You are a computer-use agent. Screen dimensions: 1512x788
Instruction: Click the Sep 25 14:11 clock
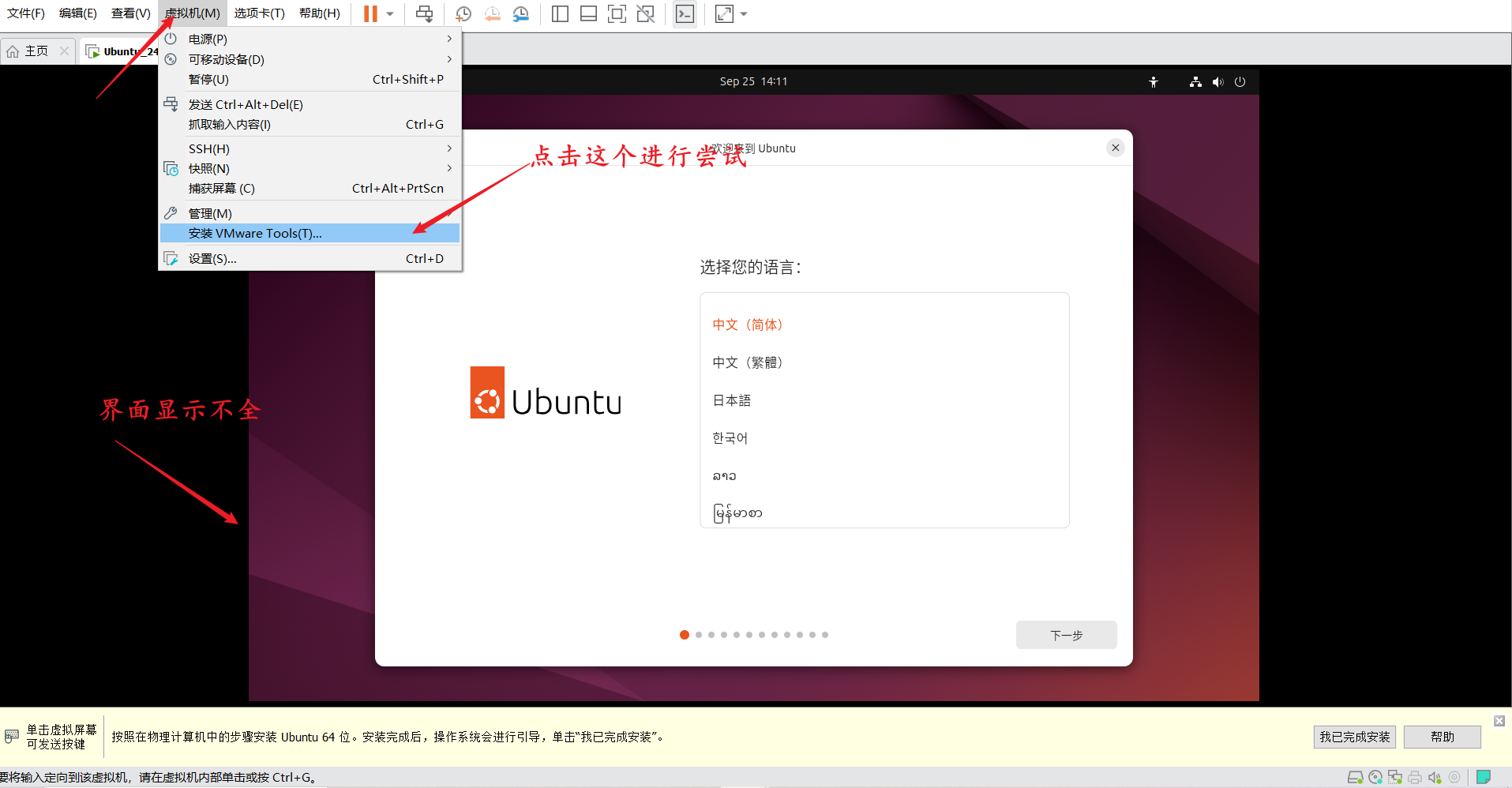tap(753, 81)
